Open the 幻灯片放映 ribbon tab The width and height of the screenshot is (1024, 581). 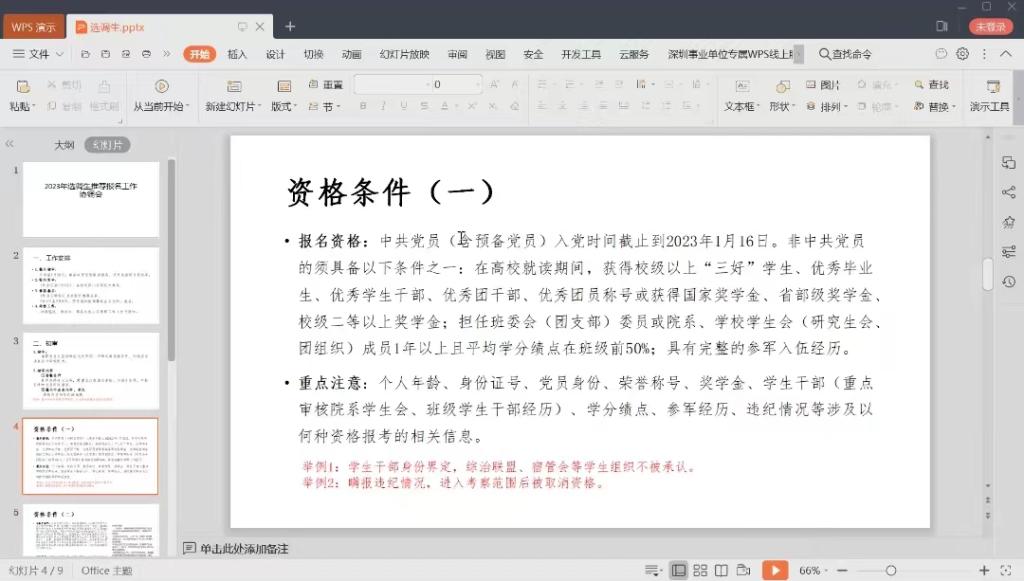[x=404, y=54]
